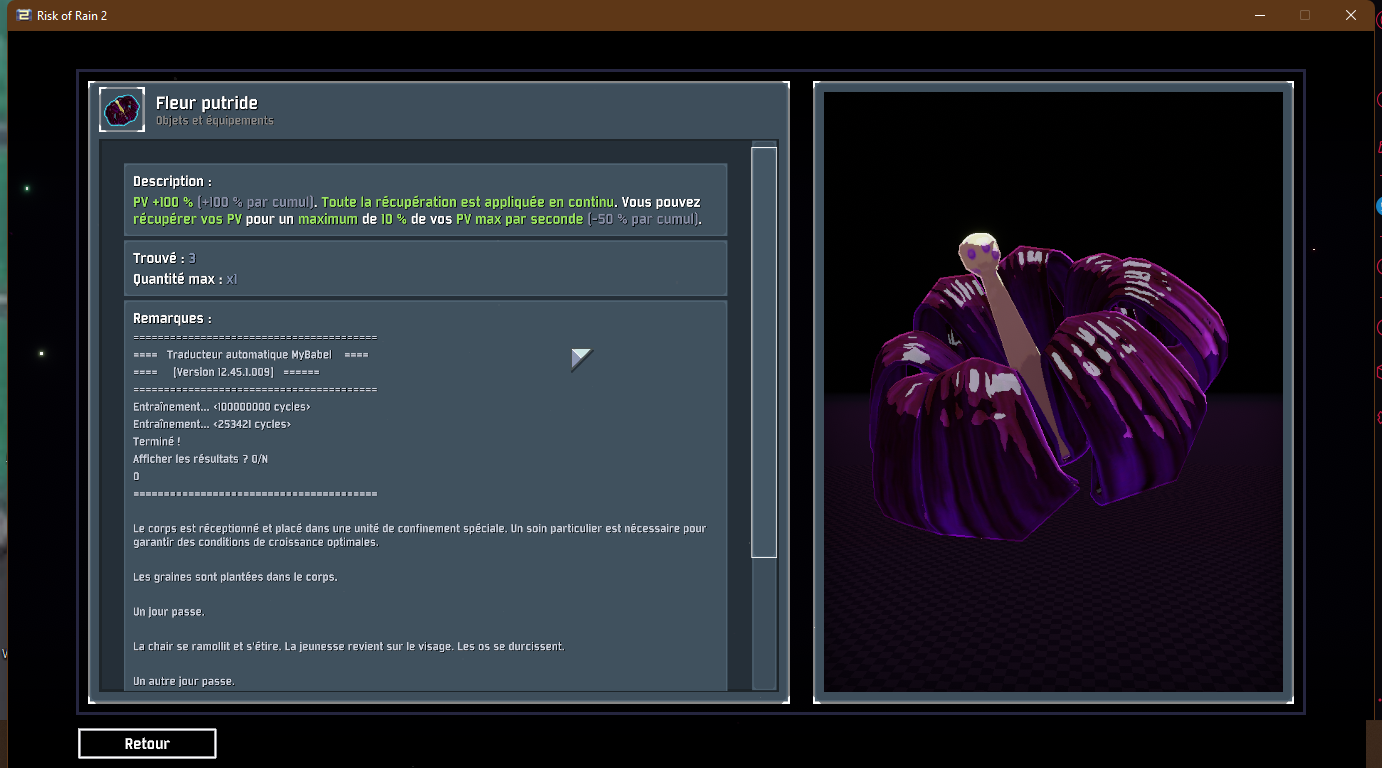This screenshot has height=768, width=1382.
Task: Click the Remarques section heading
Action: [x=172, y=318]
